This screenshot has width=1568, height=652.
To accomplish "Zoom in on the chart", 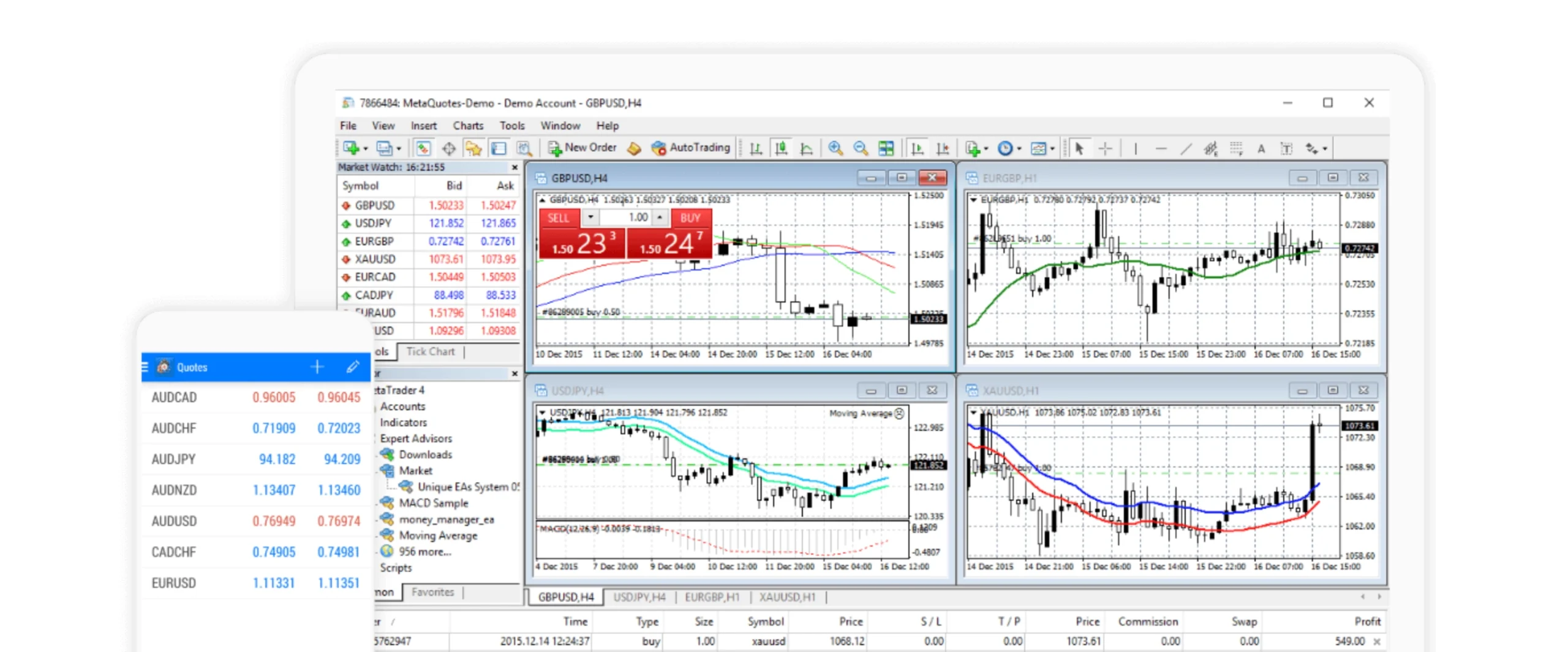I will 835,148.
